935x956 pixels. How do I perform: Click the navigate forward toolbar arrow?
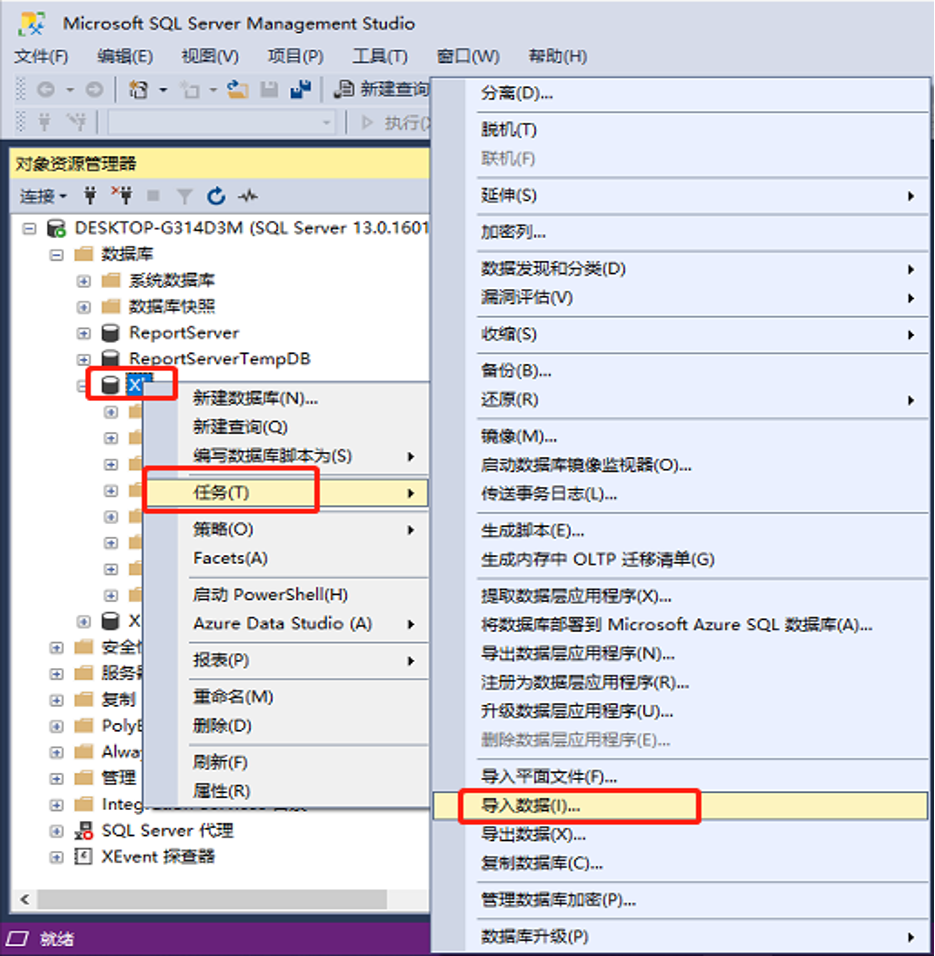click(x=94, y=90)
